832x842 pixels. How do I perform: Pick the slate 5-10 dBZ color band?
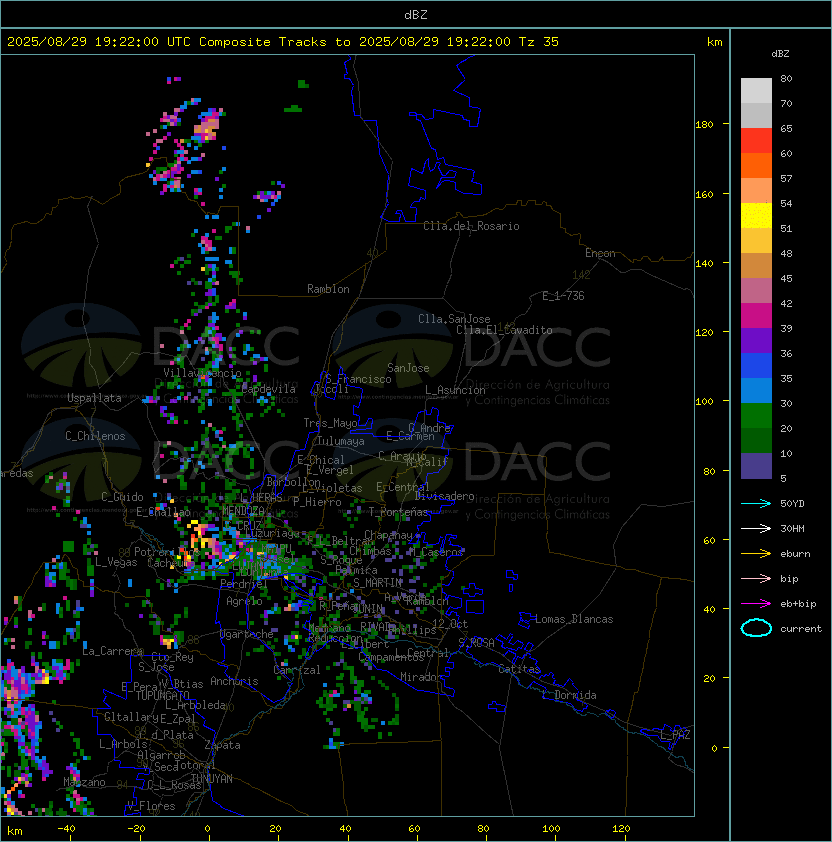click(x=756, y=466)
